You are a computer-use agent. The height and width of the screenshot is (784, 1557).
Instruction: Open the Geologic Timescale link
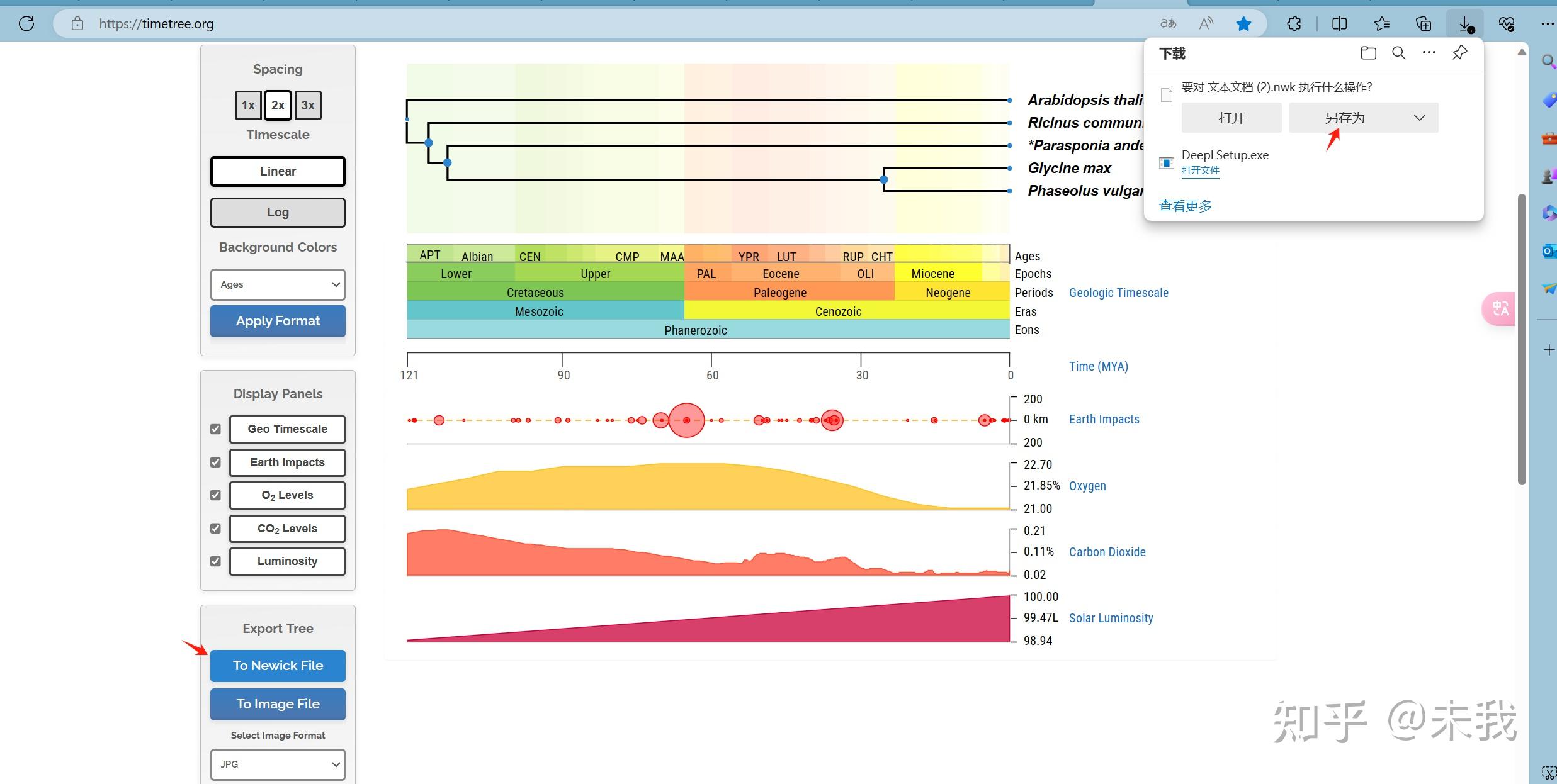pos(1118,293)
